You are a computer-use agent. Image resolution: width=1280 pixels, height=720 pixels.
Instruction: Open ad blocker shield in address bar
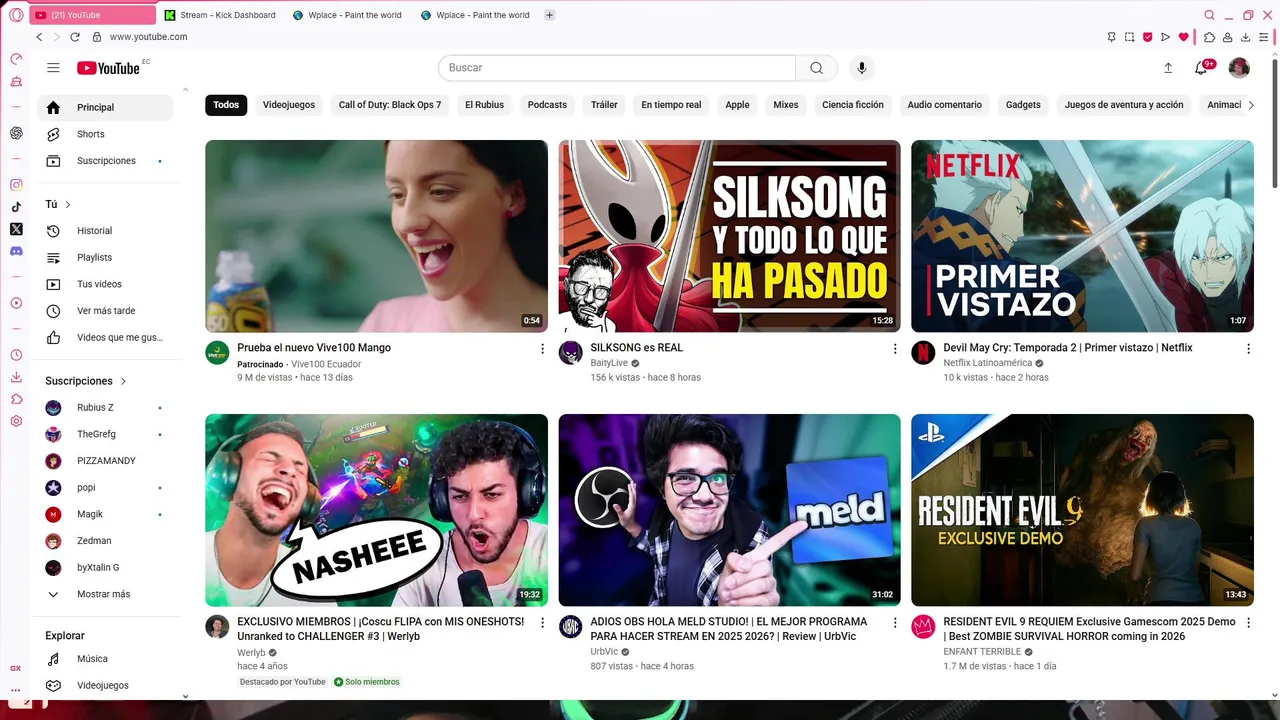tap(1147, 37)
